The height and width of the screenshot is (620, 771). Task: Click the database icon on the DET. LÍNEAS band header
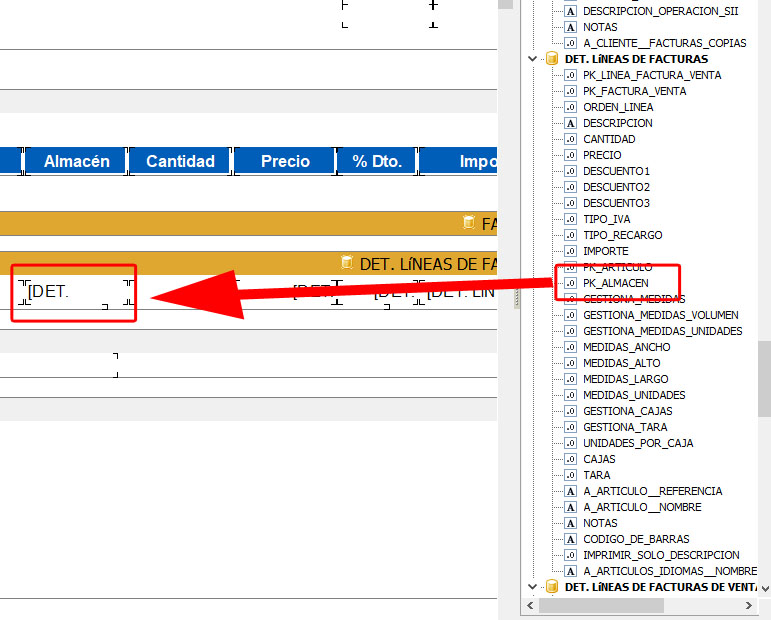[347, 263]
